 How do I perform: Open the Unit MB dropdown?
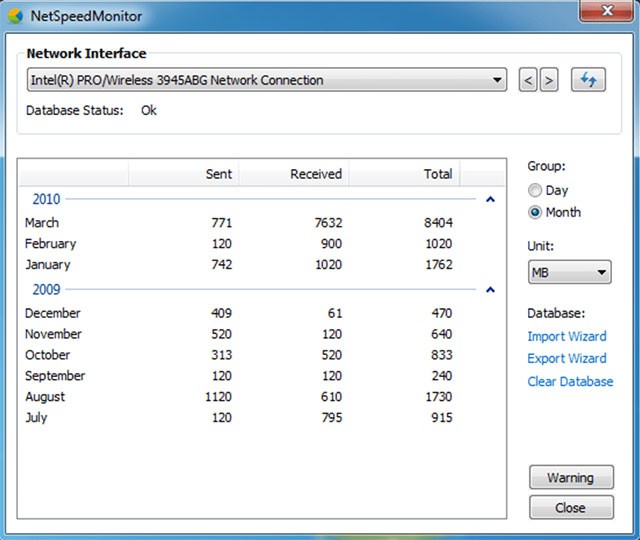pos(569,272)
